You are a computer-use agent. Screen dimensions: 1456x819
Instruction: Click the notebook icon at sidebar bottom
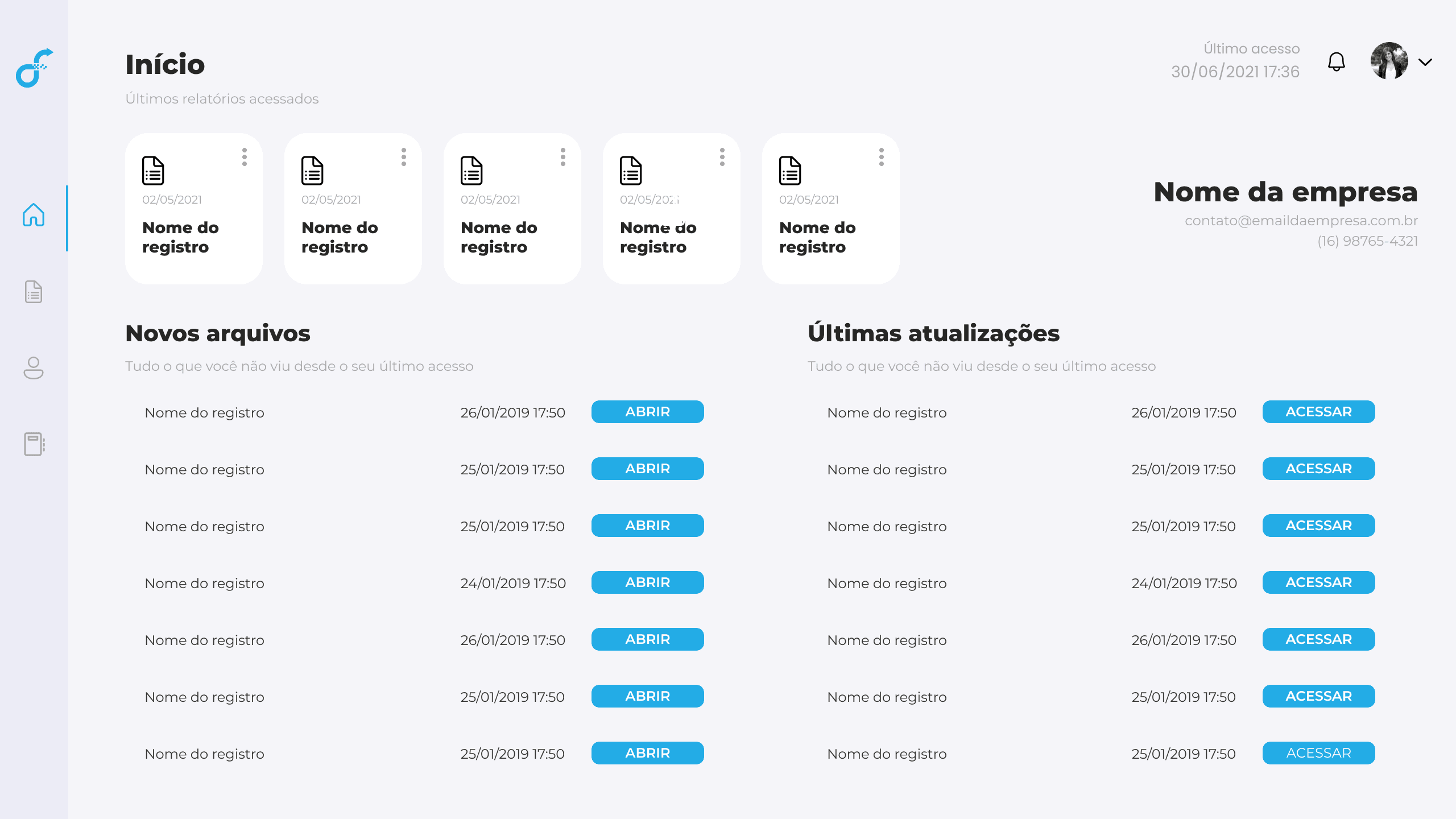click(x=34, y=445)
